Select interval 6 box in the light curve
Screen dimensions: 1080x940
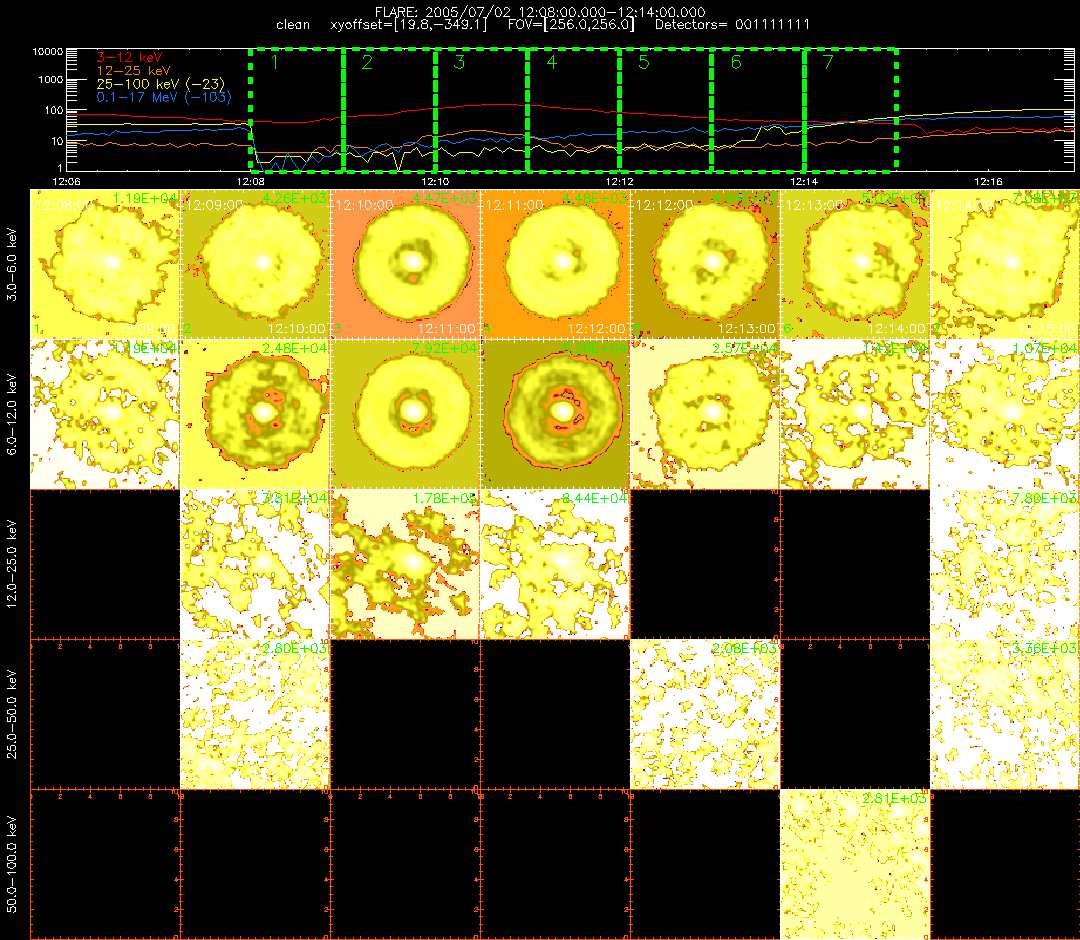(758, 109)
